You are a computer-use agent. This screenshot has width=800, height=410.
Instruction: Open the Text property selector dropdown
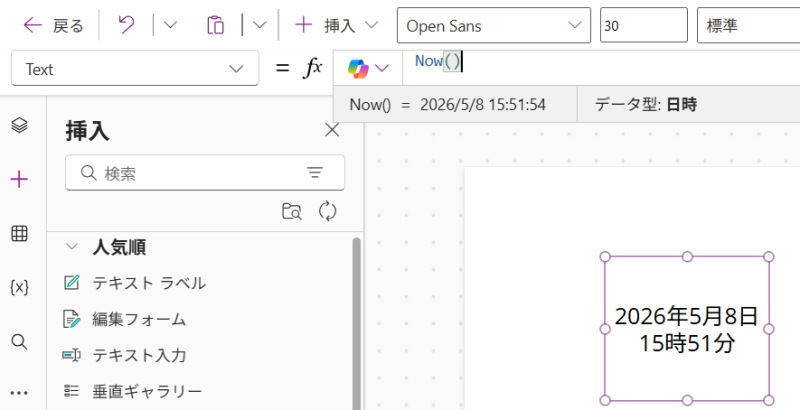point(135,68)
